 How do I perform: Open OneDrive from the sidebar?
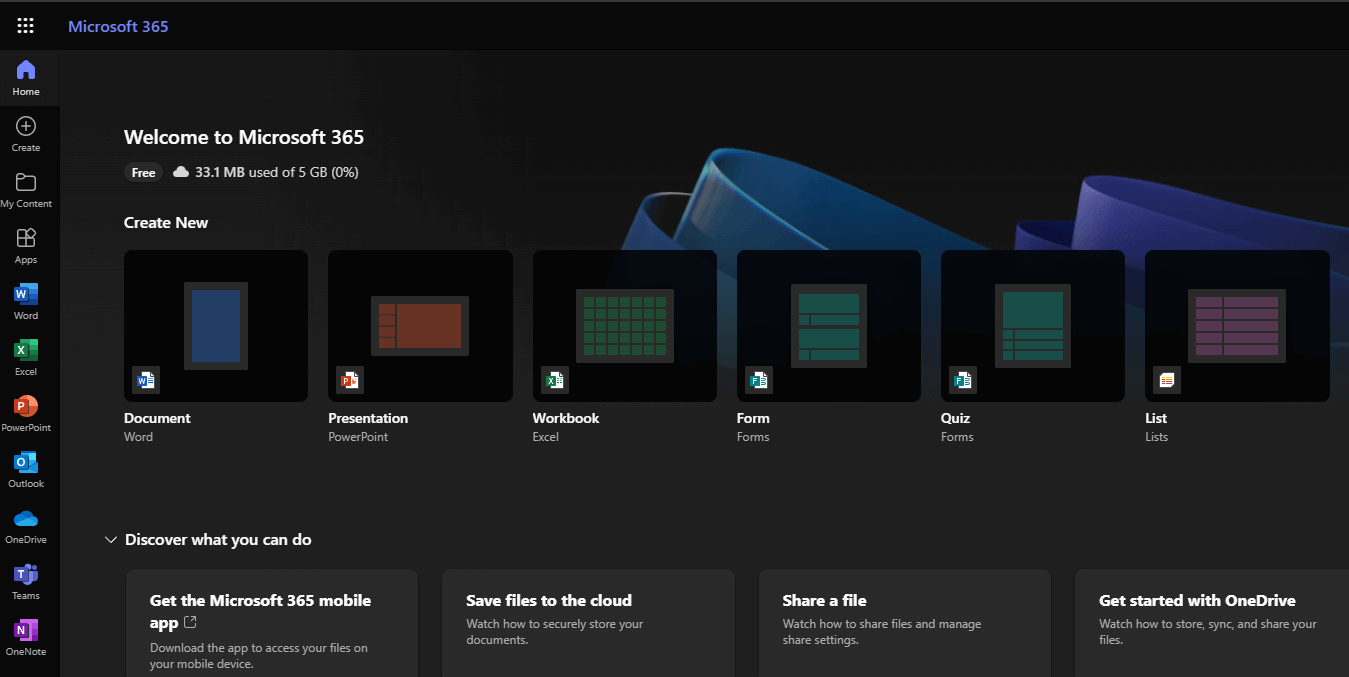point(25,527)
